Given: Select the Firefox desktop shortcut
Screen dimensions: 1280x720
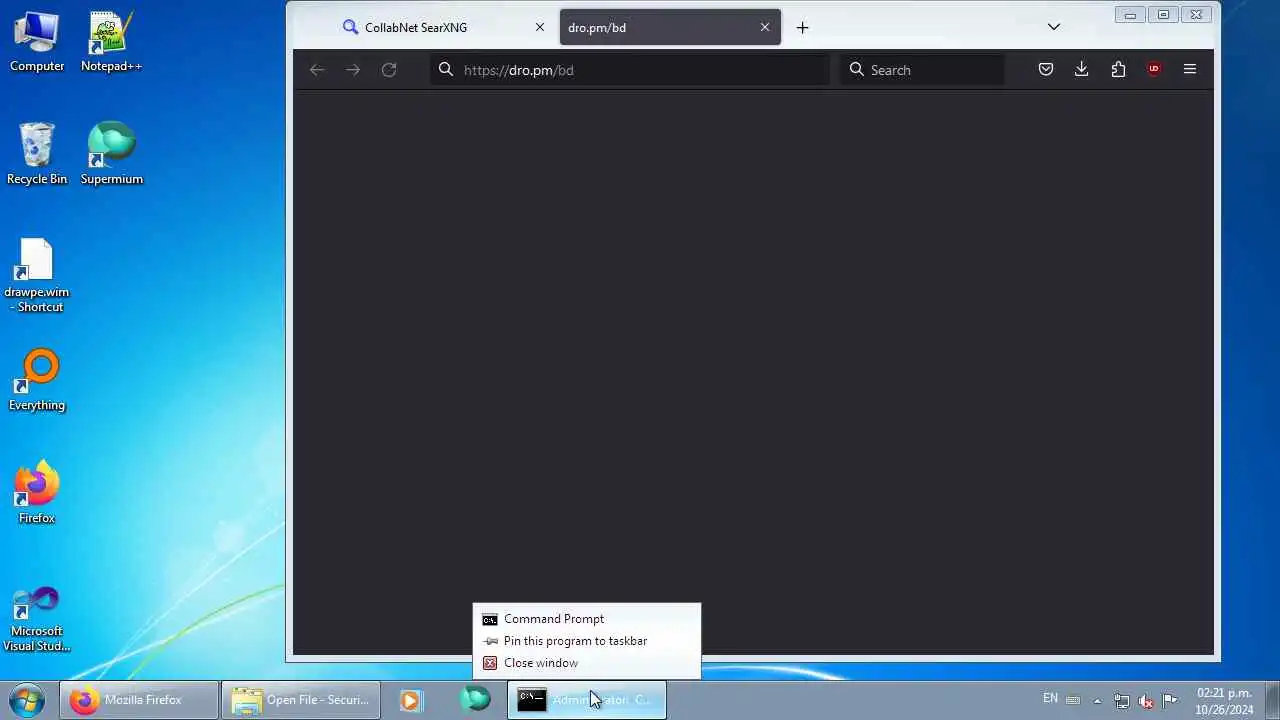Looking at the screenshot, I should [37, 493].
